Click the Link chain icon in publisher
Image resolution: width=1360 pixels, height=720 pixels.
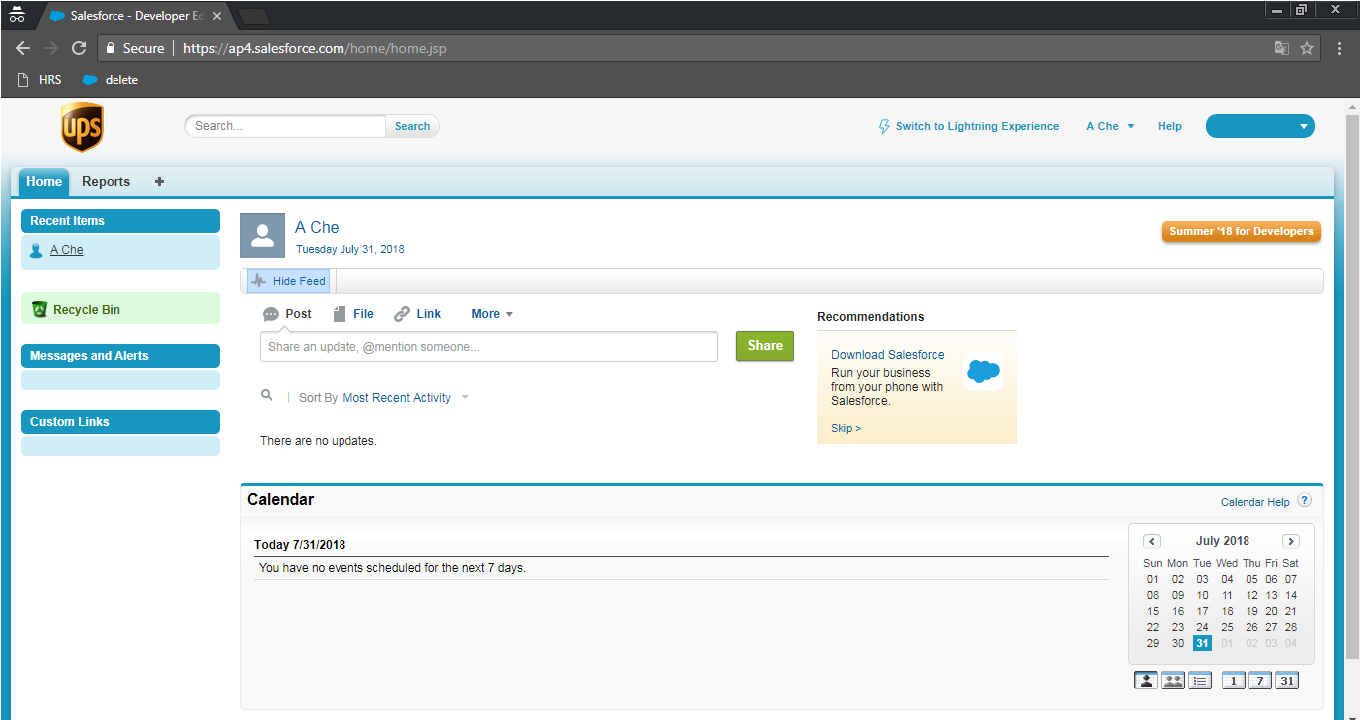[402, 314]
